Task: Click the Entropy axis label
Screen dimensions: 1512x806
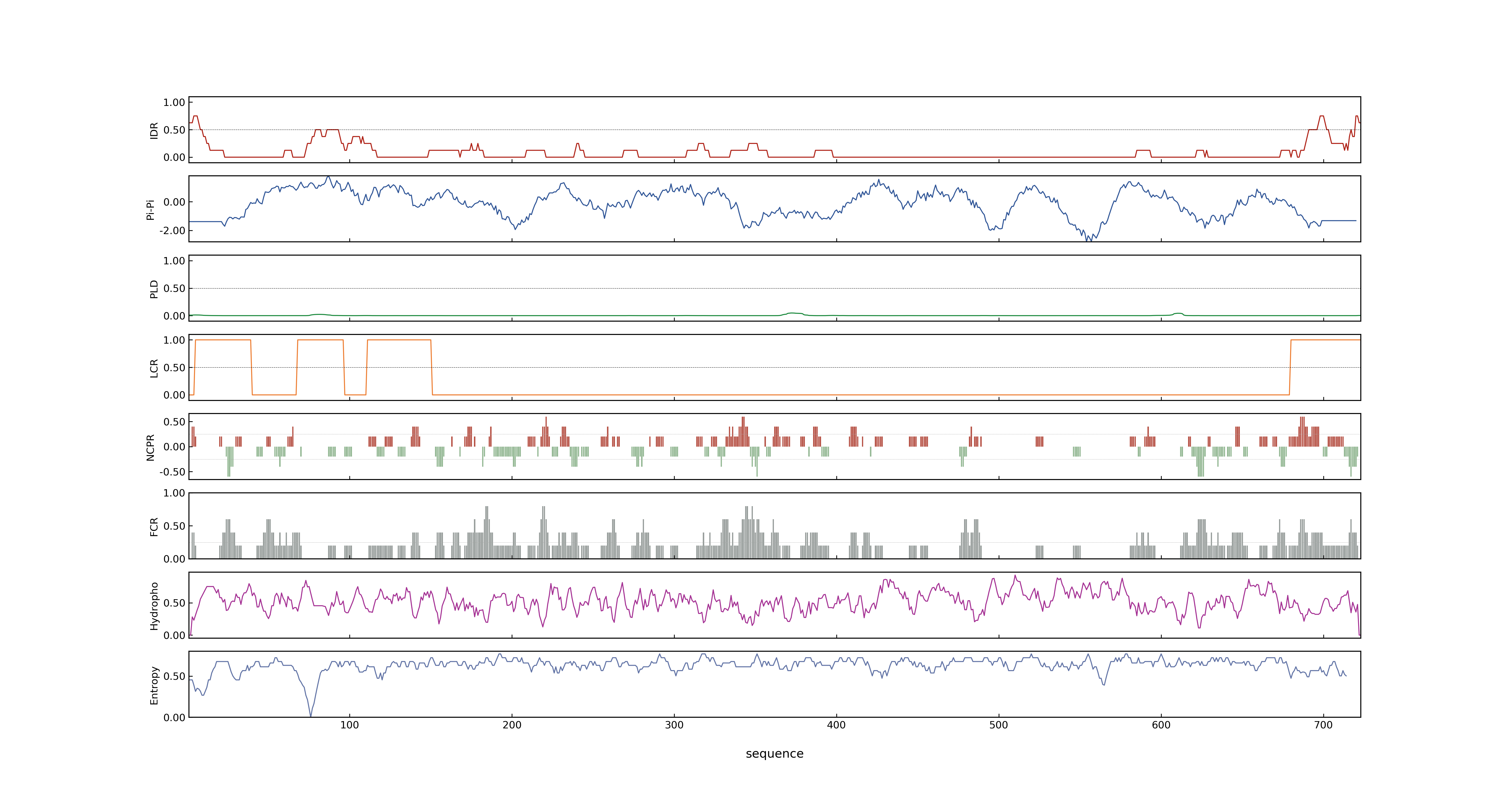Action: coord(154,685)
